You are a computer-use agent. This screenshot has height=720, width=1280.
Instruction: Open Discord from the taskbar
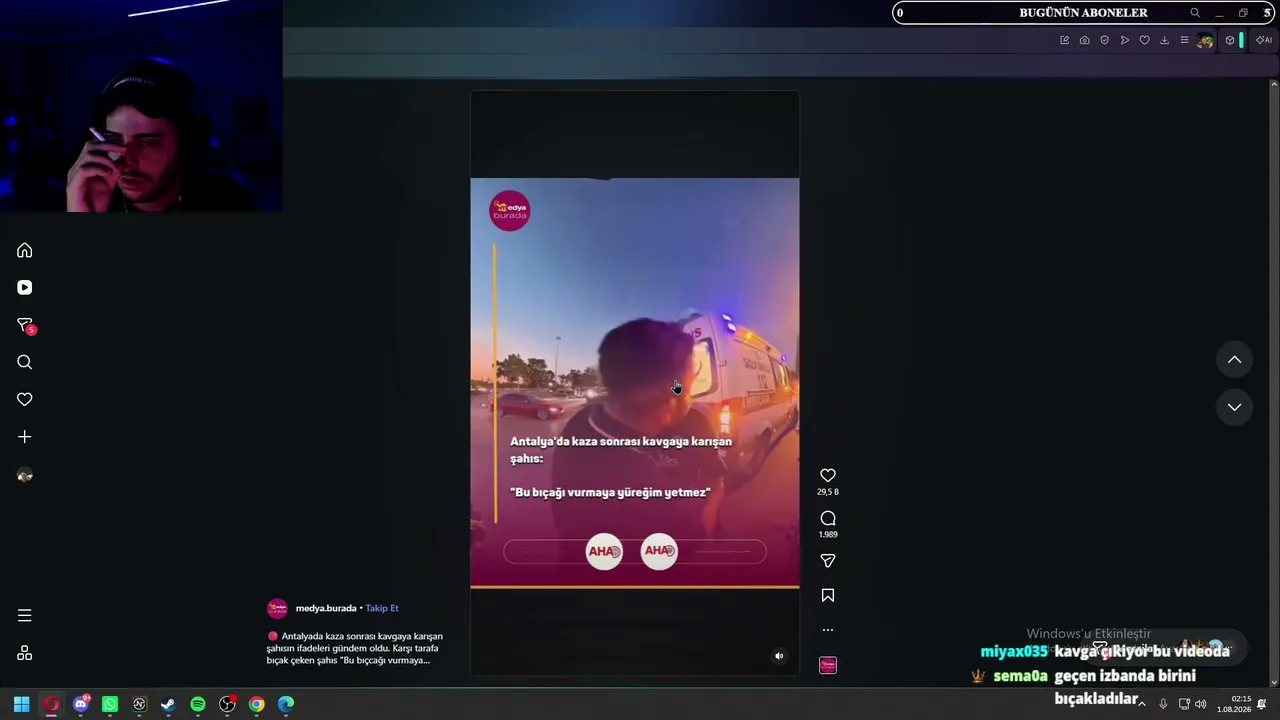[x=81, y=704]
